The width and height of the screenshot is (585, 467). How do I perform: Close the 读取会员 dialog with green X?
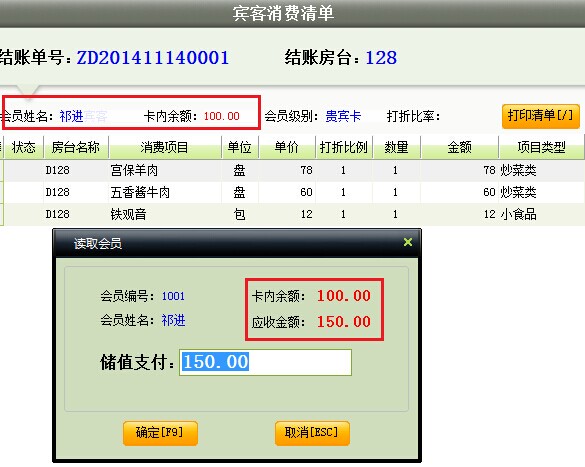[408, 242]
